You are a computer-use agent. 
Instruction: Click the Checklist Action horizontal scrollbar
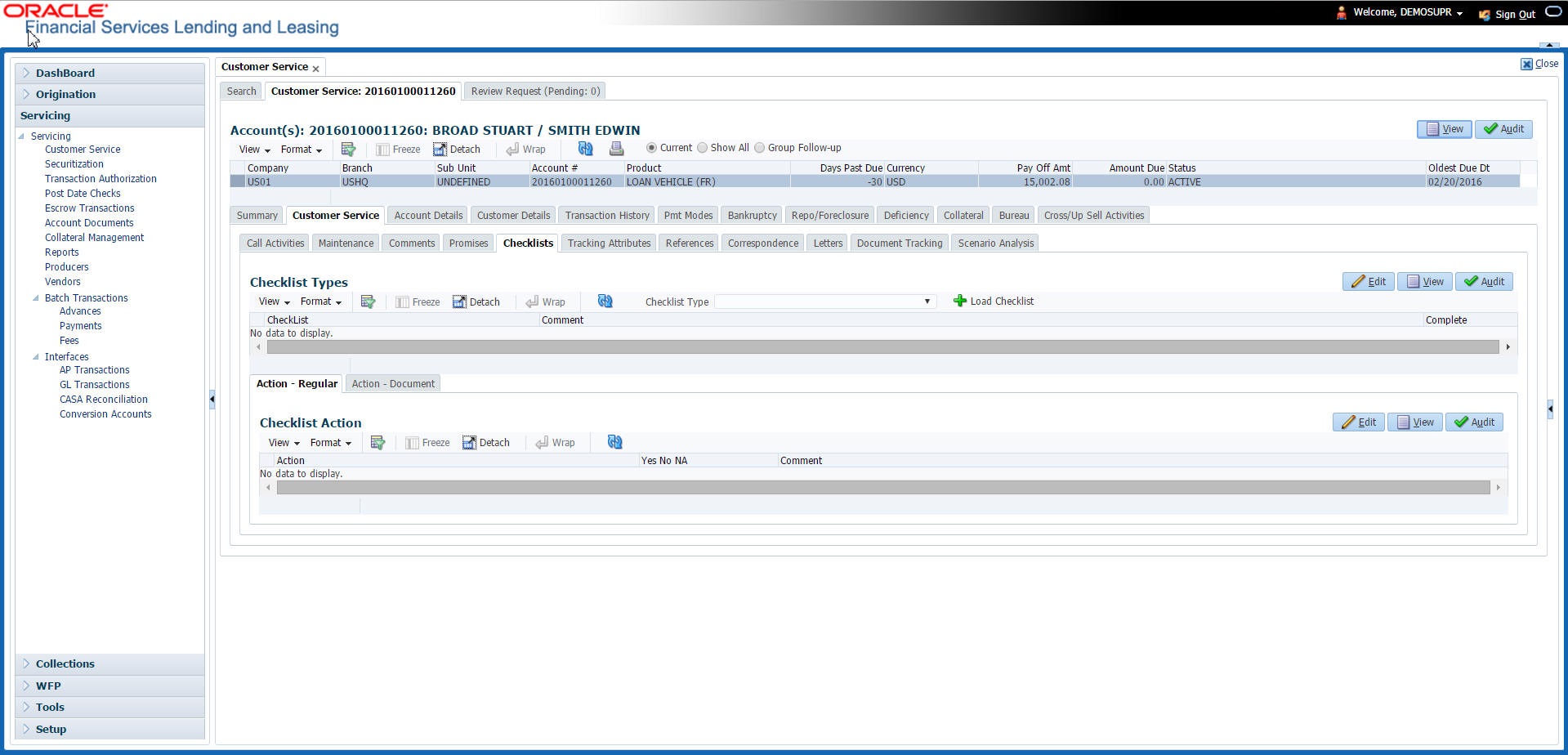[x=883, y=488]
